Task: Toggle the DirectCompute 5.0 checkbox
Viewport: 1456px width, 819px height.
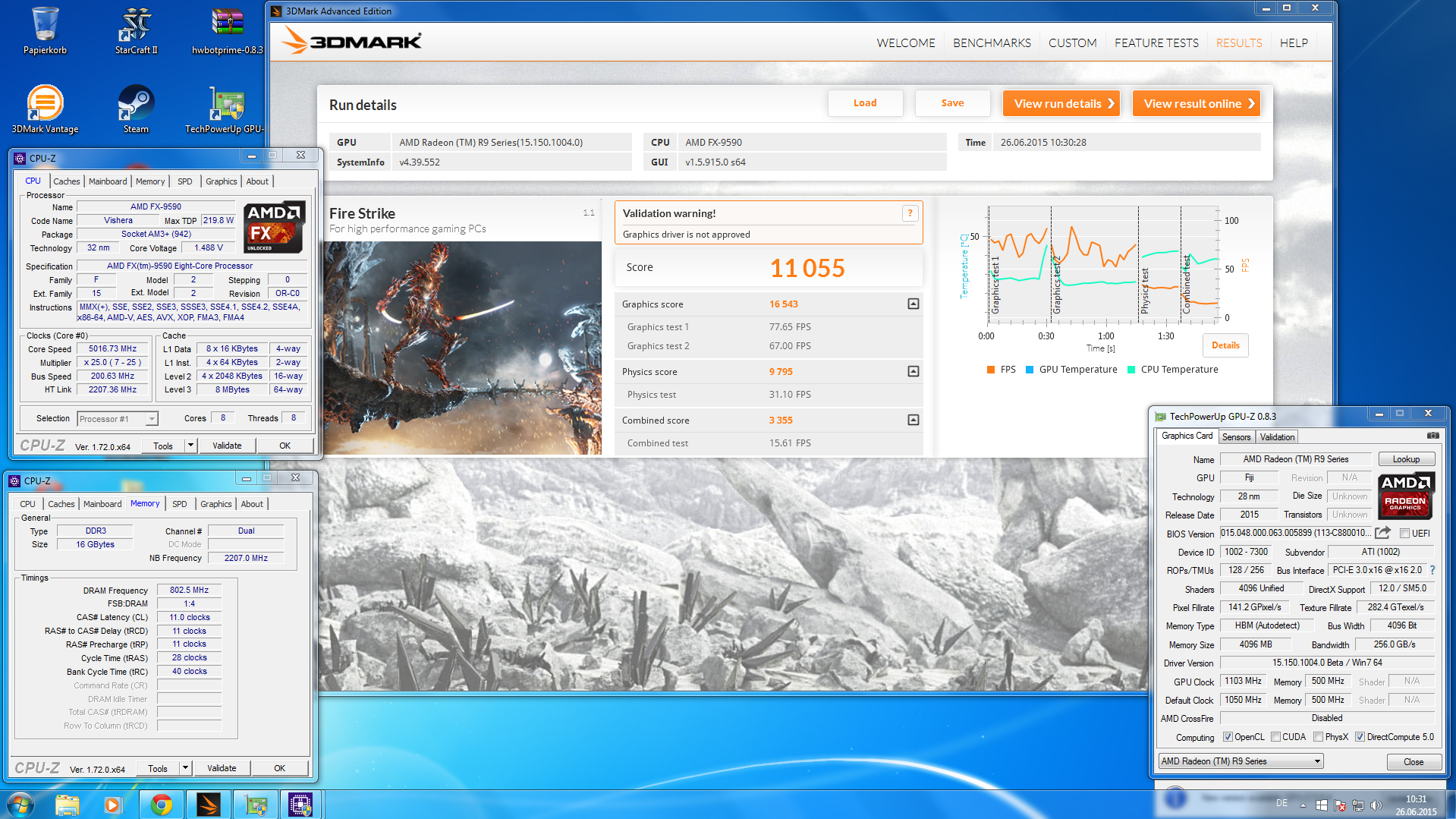Action: pyautogui.click(x=1360, y=737)
